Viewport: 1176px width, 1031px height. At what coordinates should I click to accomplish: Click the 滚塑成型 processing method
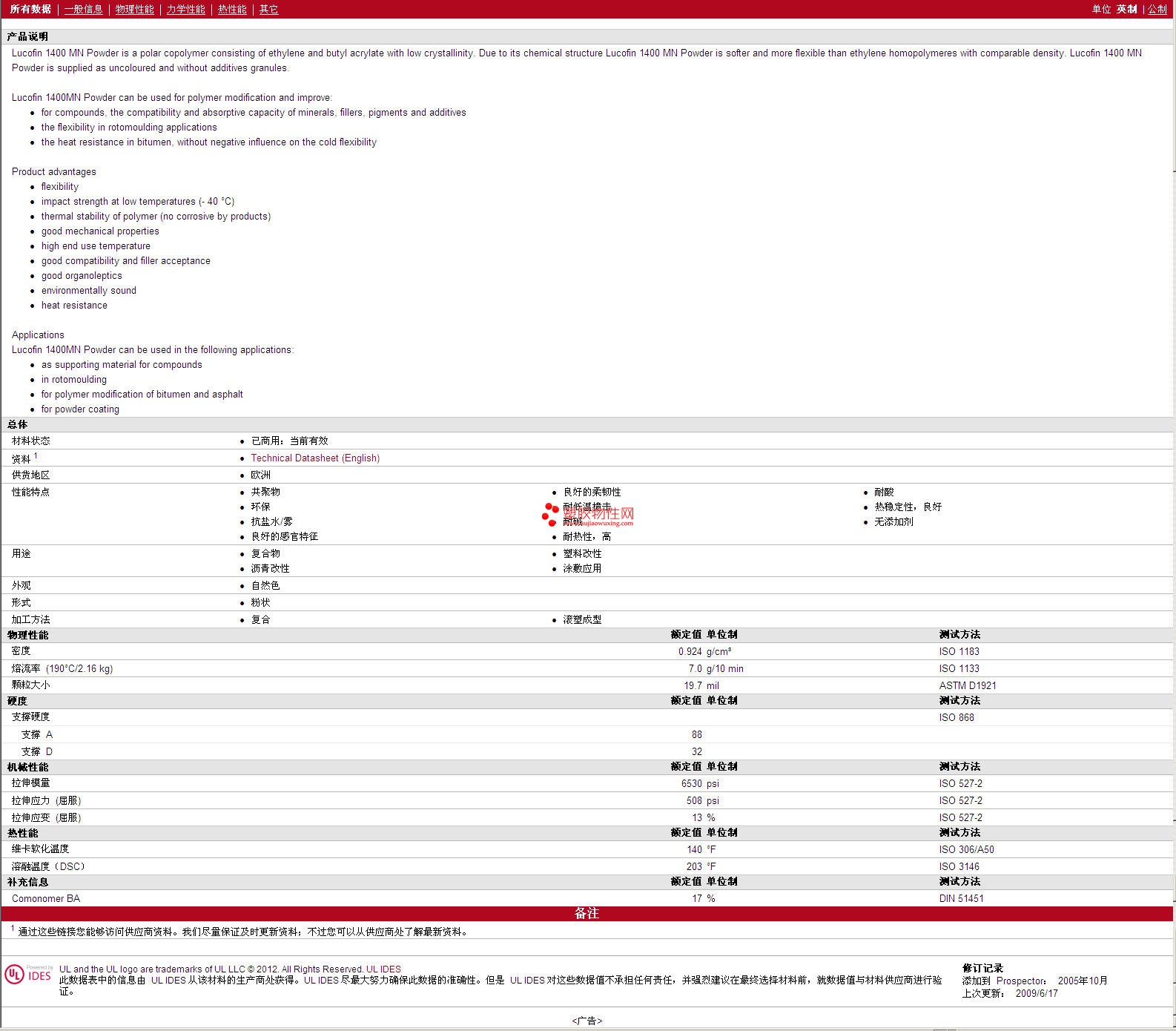coord(582,619)
